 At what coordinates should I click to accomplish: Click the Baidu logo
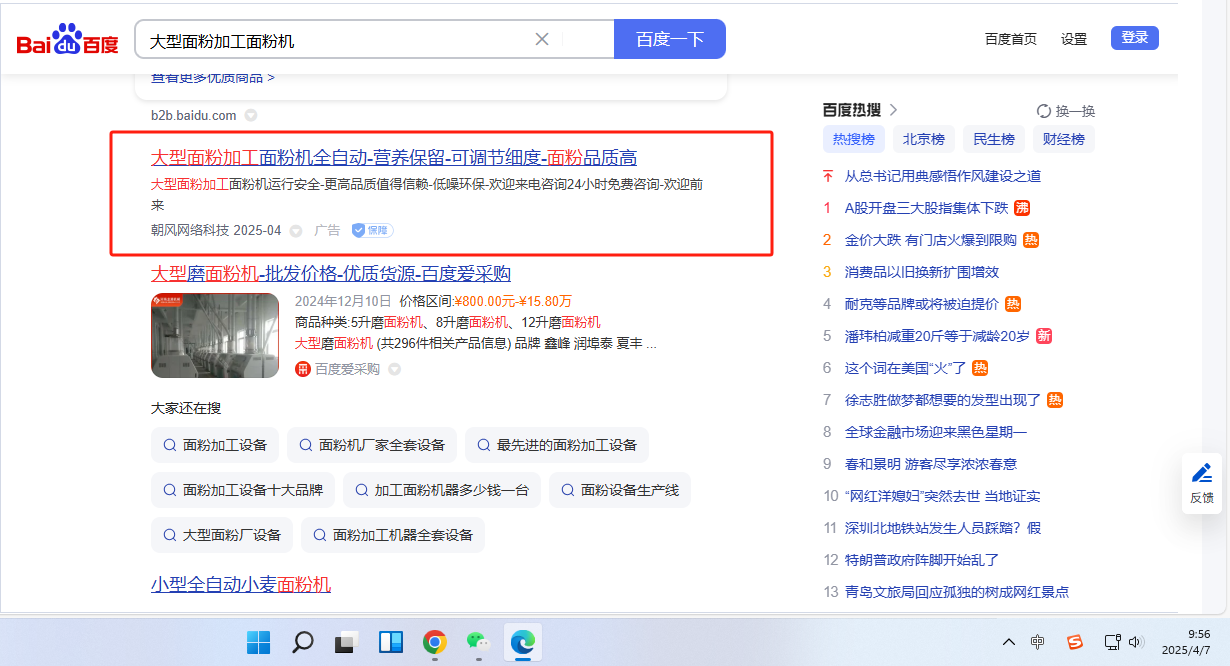pyautogui.click(x=67, y=40)
